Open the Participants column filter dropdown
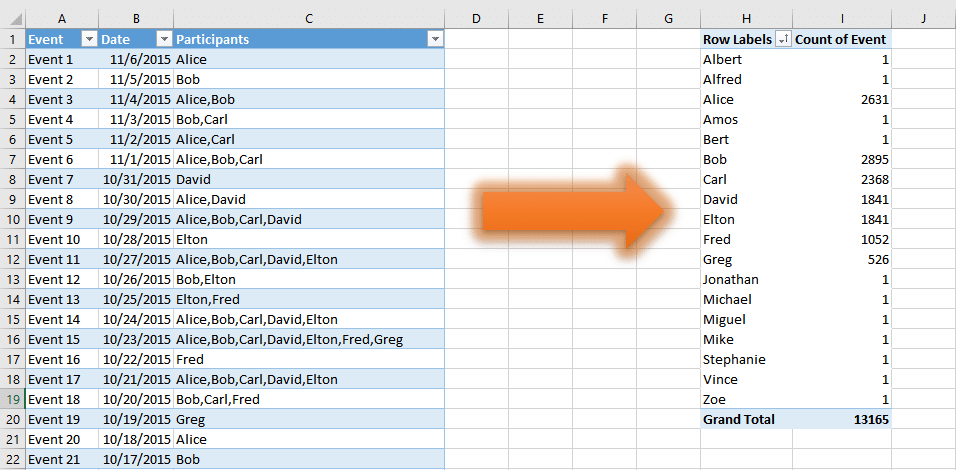This screenshot has width=956, height=470. point(435,40)
